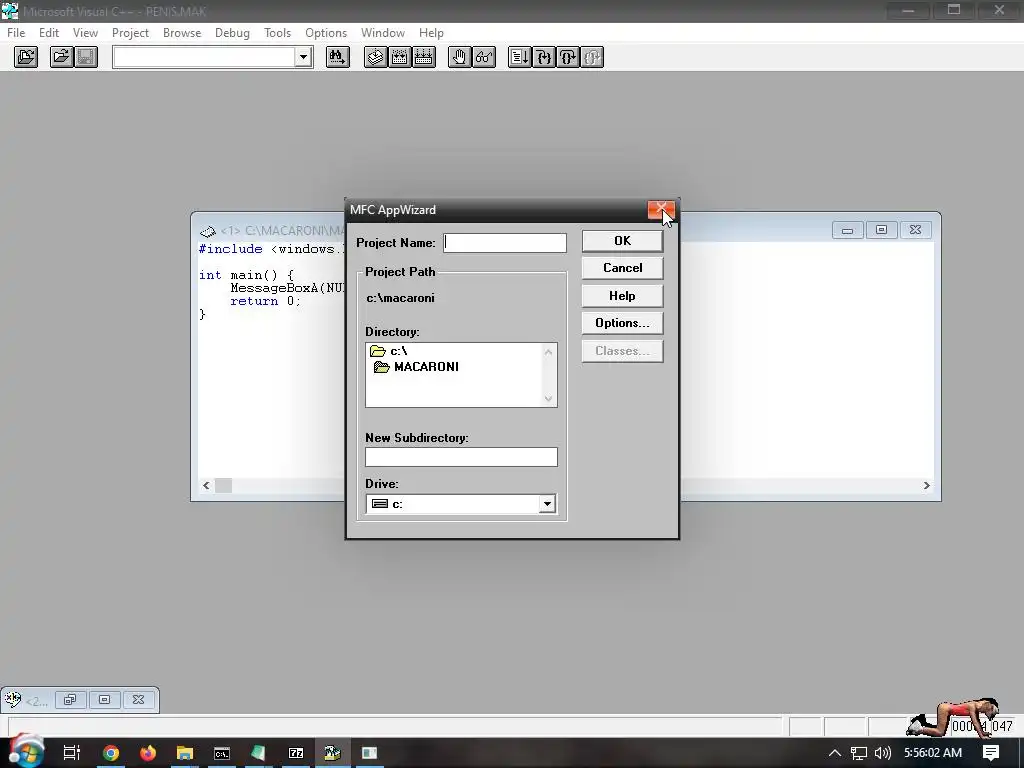1024x768 pixels.
Task: Open Task View from the taskbar
Action: click(71, 753)
